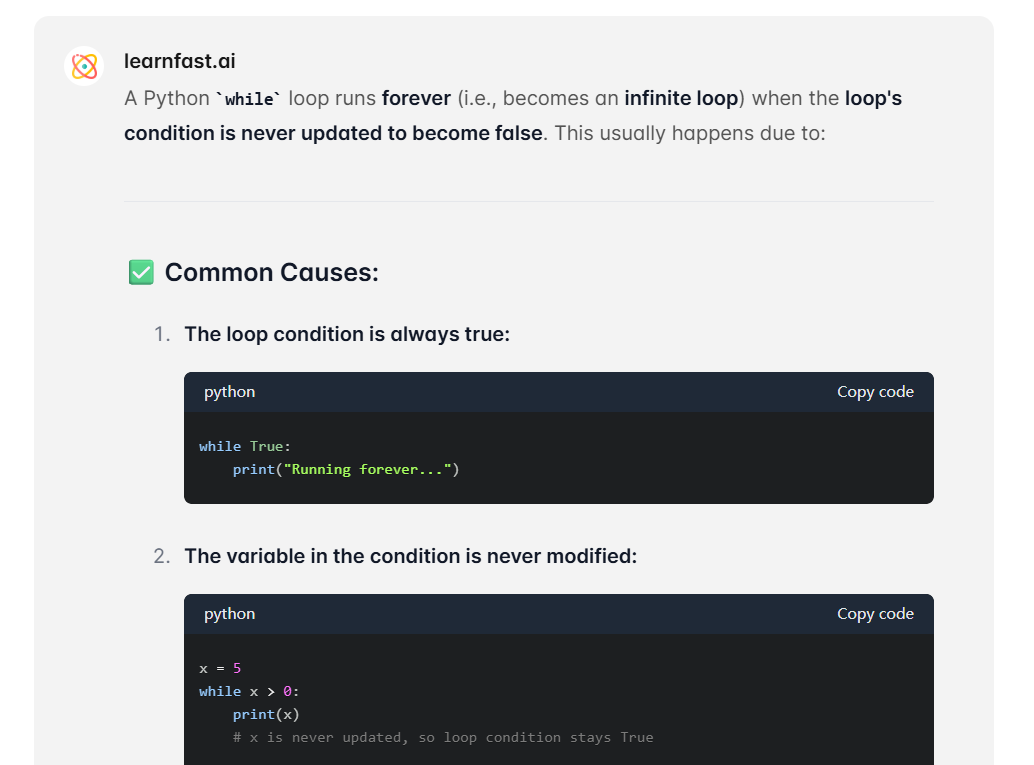The image size is (1034, 765).
Task: Click the bold word 'forever' in the intro
Action: pyautogui.click(x=416, y=98)
